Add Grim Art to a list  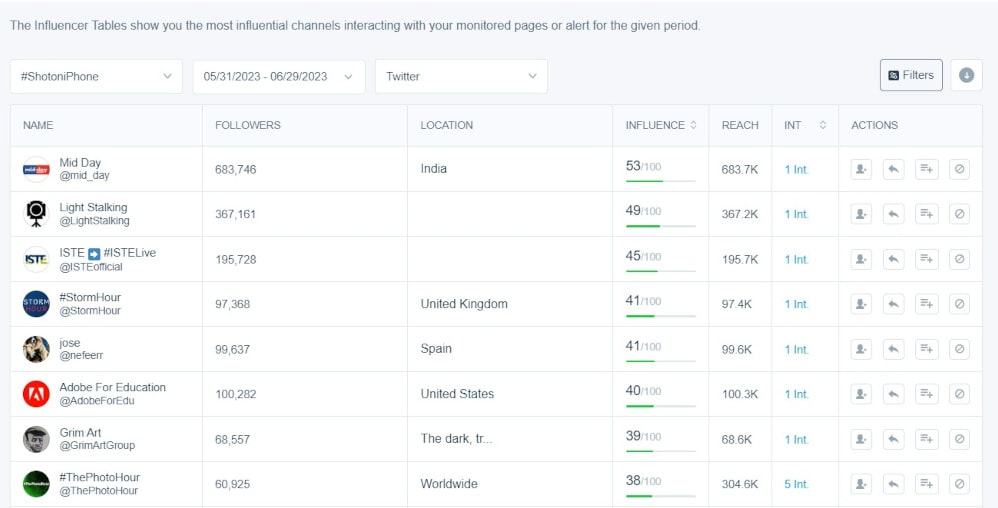(x=927, y=439)
